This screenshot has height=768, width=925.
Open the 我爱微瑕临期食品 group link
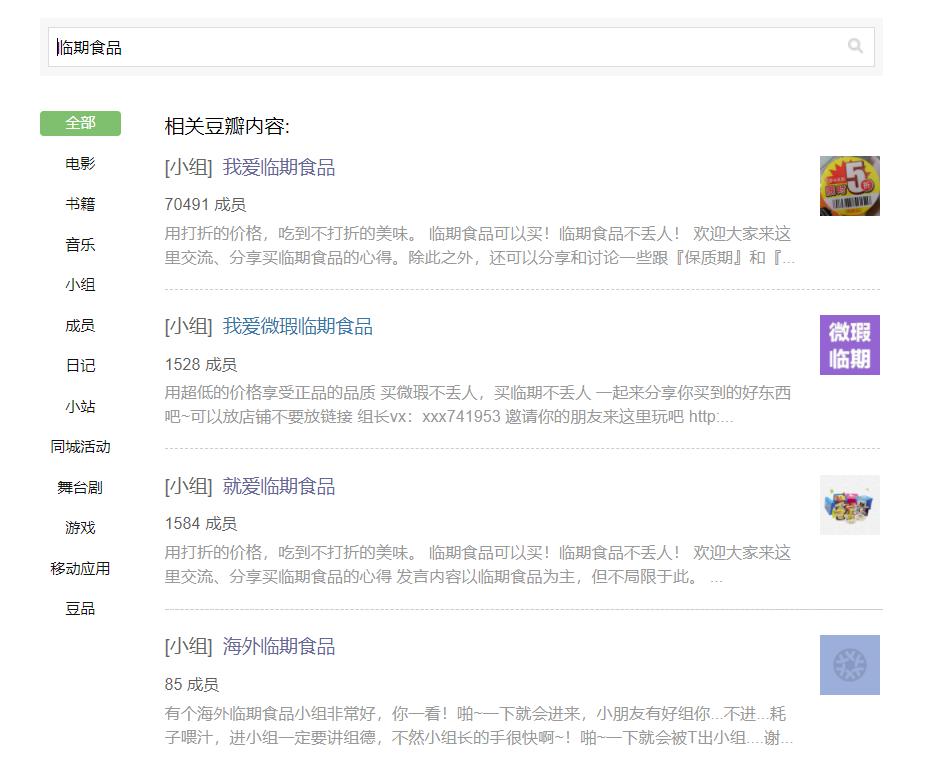click(x=297, y=327)
